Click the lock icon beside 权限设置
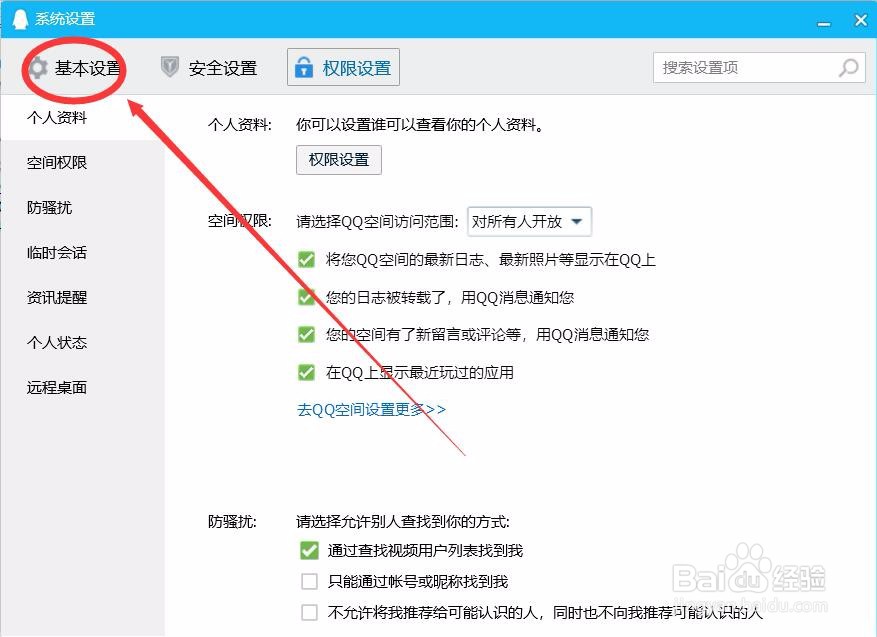 pos(304,67)
